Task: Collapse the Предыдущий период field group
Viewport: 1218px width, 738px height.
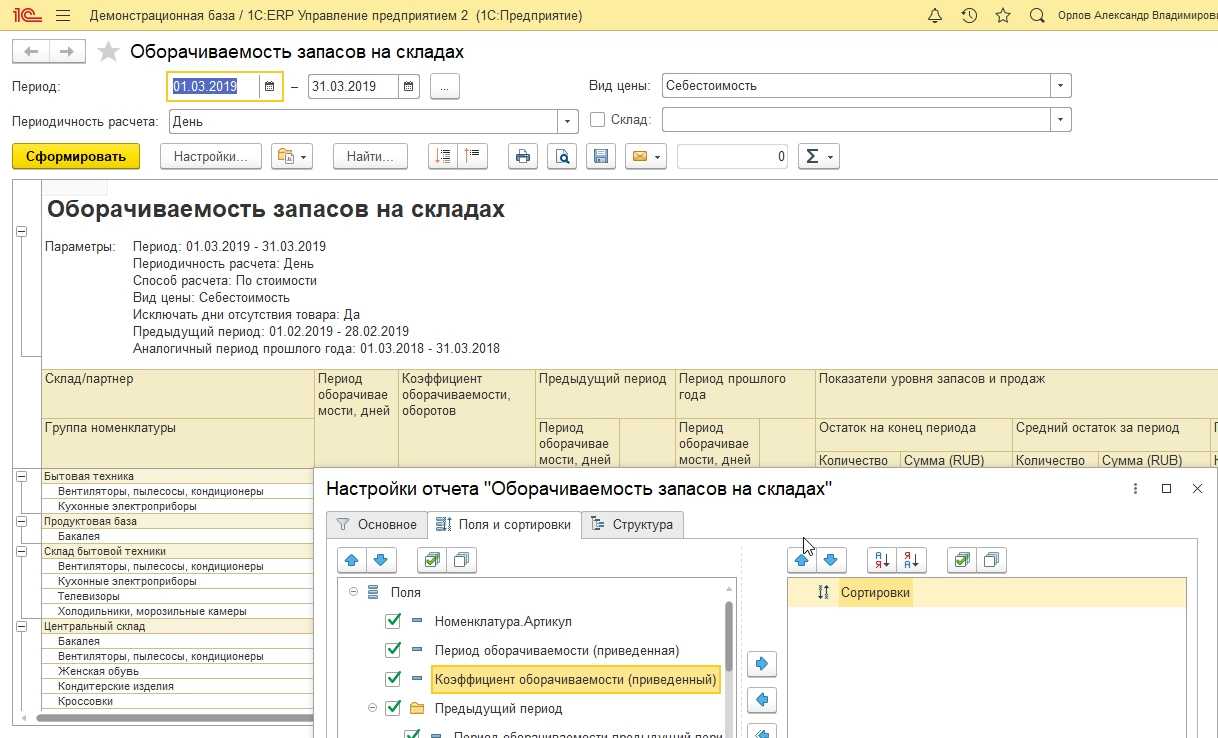Action: [371, 709]
